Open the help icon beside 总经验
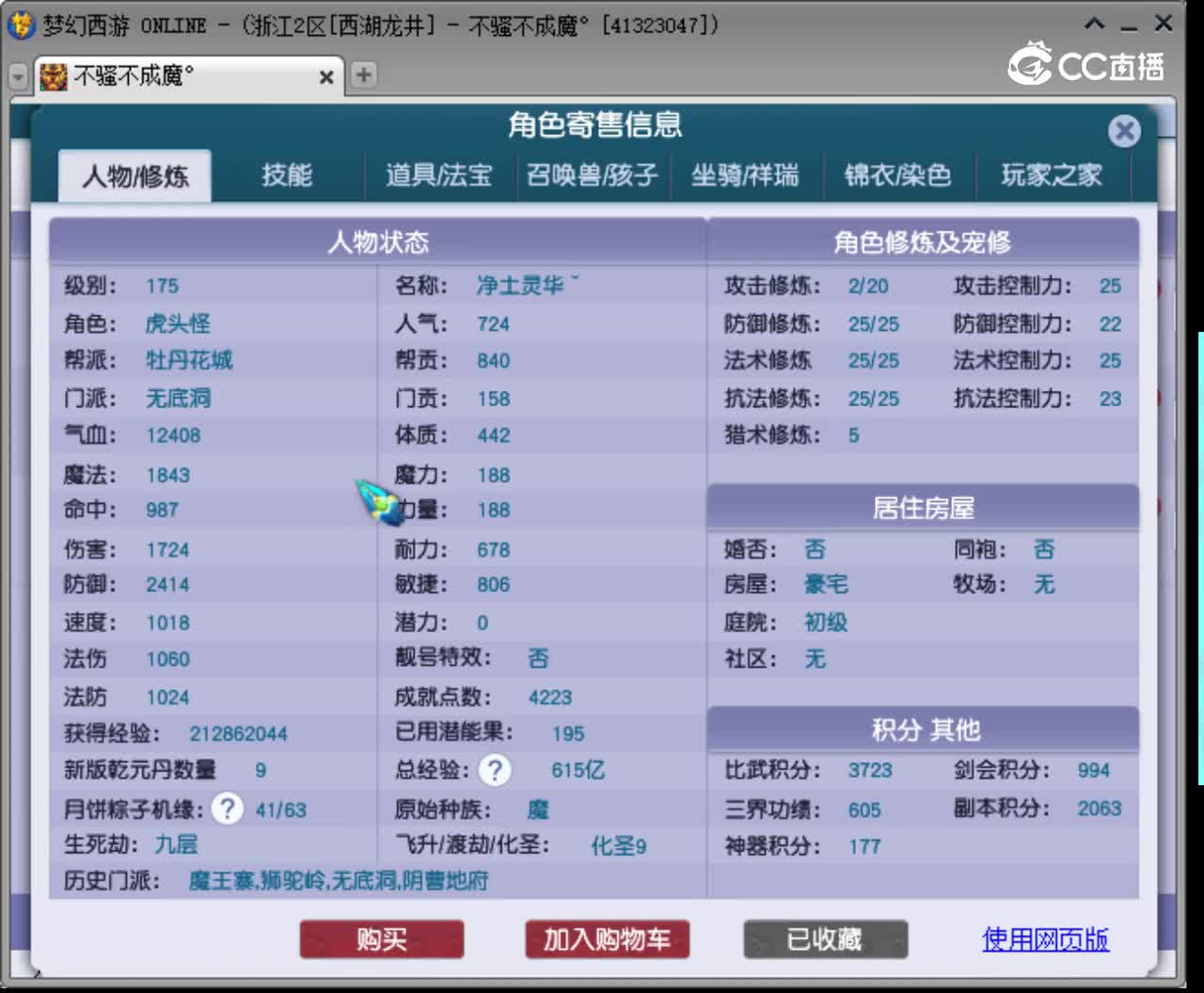The height and width of the screenshot is (993, 1204). point(495,770)
